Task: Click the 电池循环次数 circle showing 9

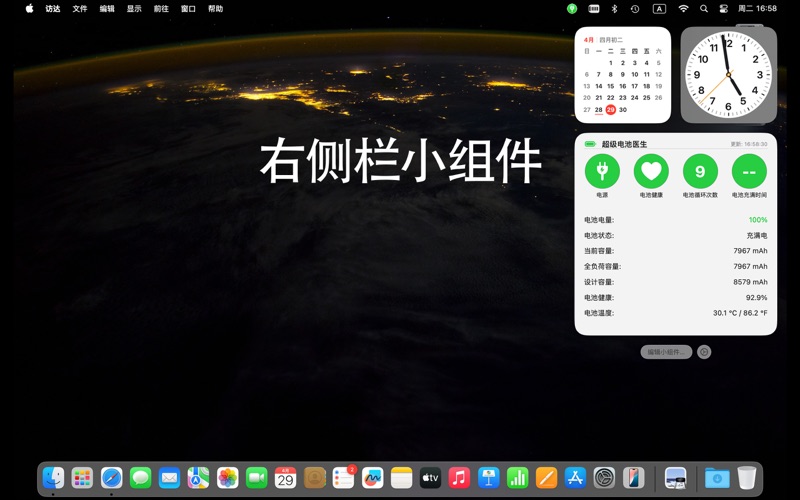Action: (x=700, y=171)
